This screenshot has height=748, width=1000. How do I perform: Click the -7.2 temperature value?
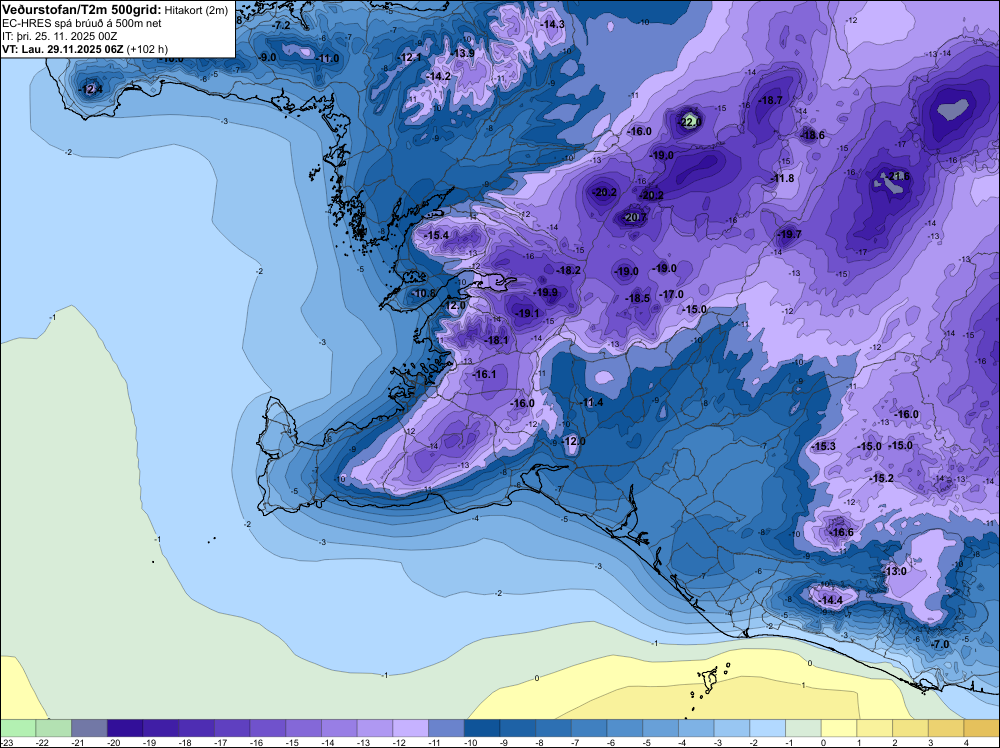(281, 25)
